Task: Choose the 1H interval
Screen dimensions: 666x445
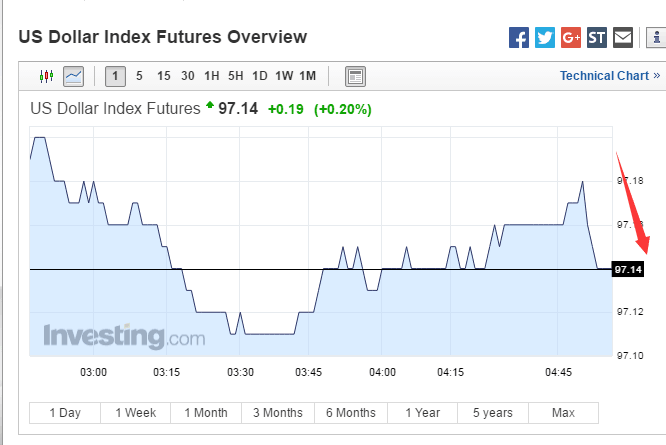Action: [x=211, y=76]
